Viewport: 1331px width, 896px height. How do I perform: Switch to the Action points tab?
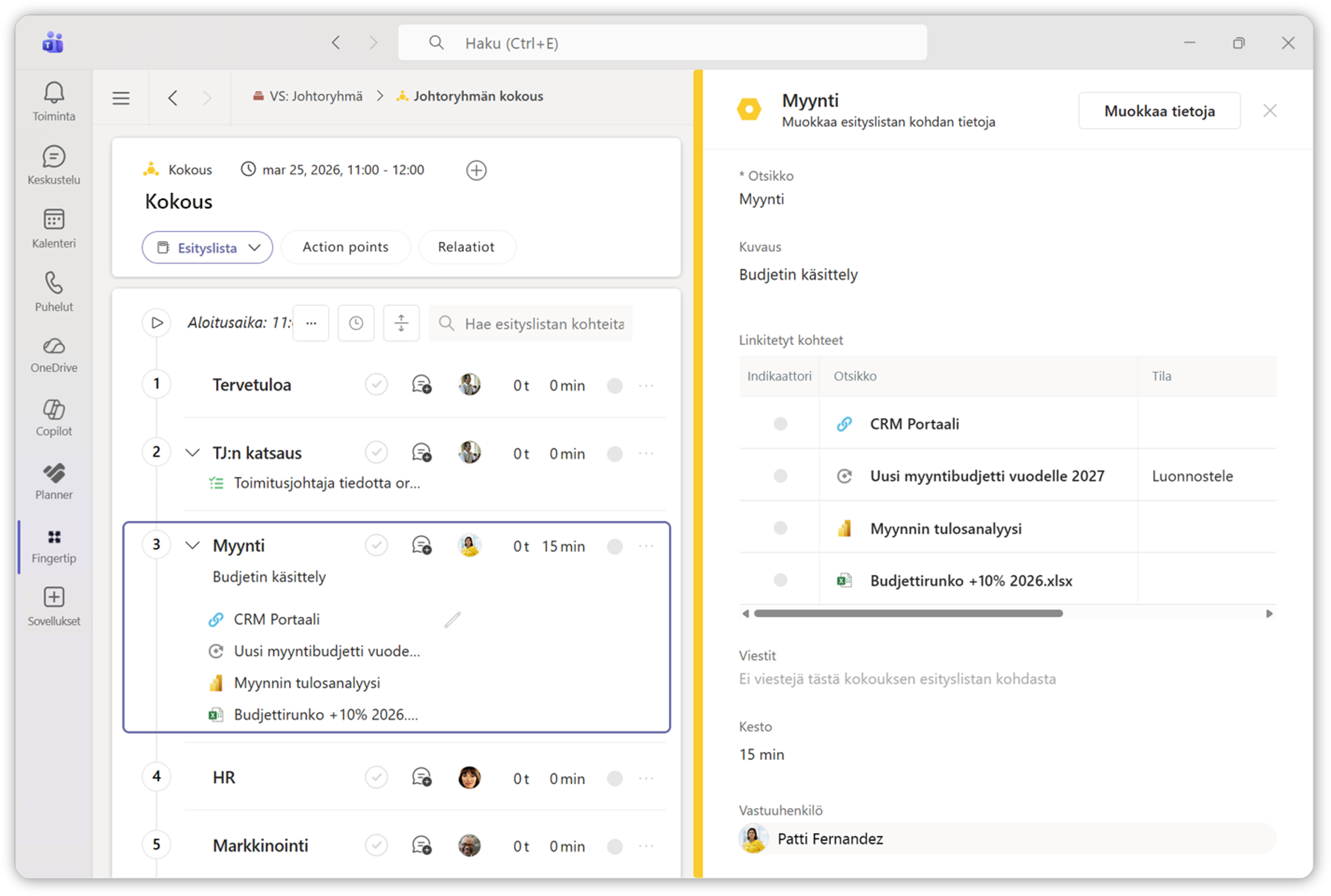345,247
